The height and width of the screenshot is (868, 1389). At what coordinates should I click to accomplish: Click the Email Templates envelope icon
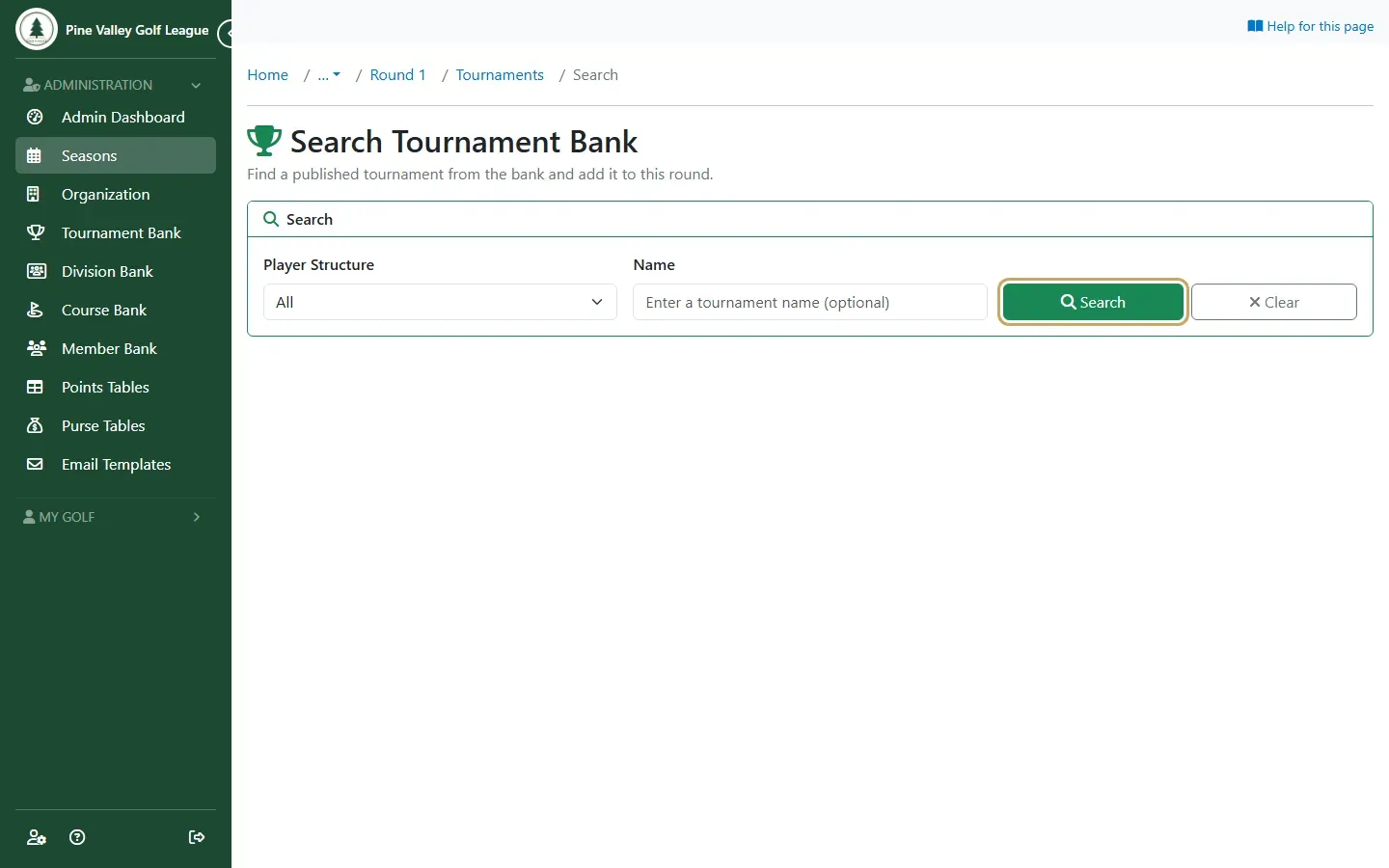[35, 464]
